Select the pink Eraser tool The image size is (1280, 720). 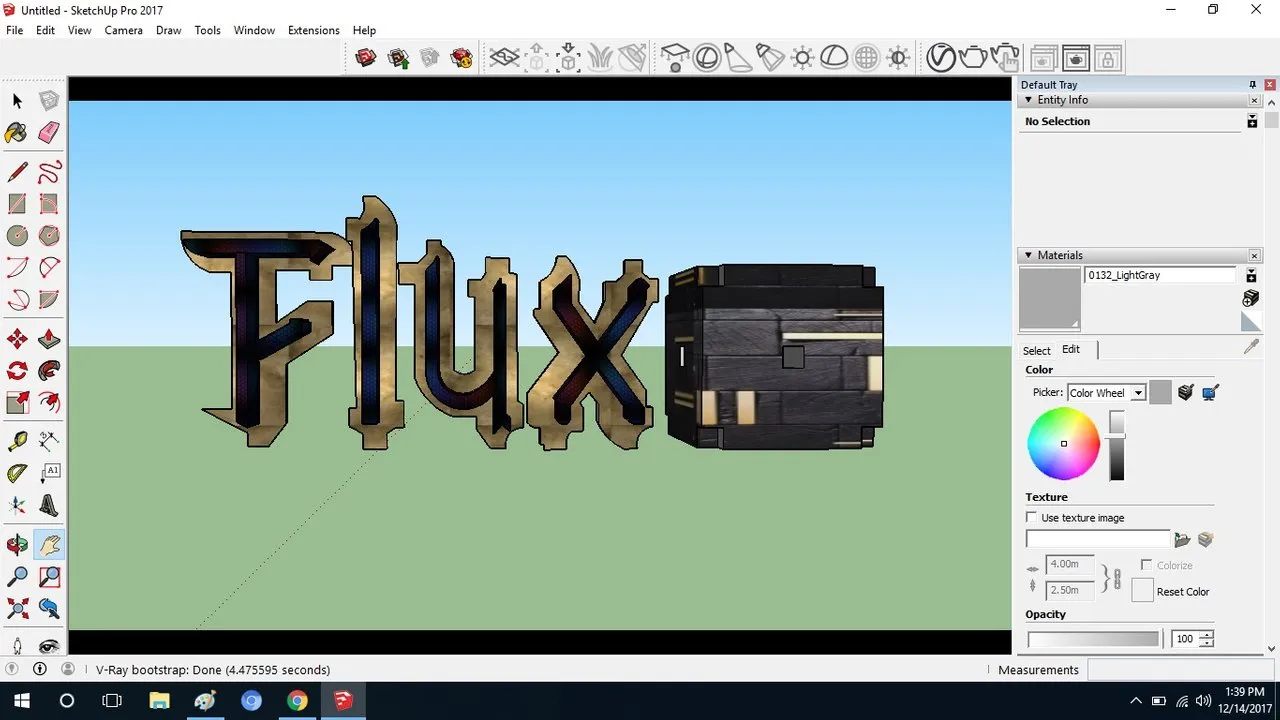[x=49, y=133]
